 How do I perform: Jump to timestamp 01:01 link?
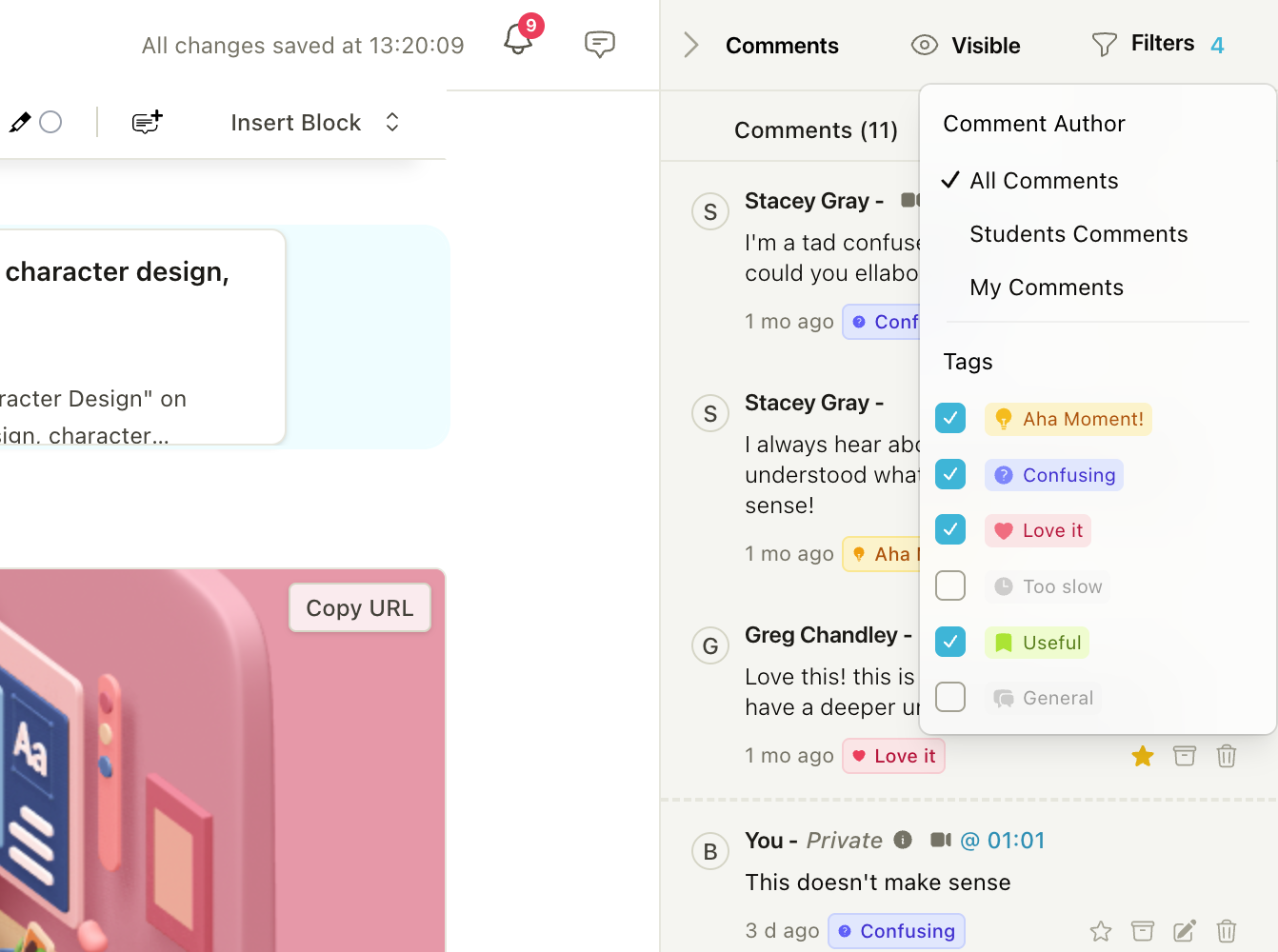(x=1003, y=841)
